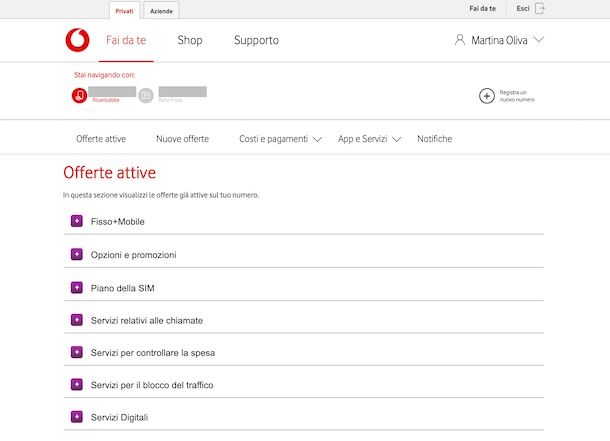Click the blurred Ricaricabile phone number
This screenshot has width=610, height=441.
coord(112,92)
